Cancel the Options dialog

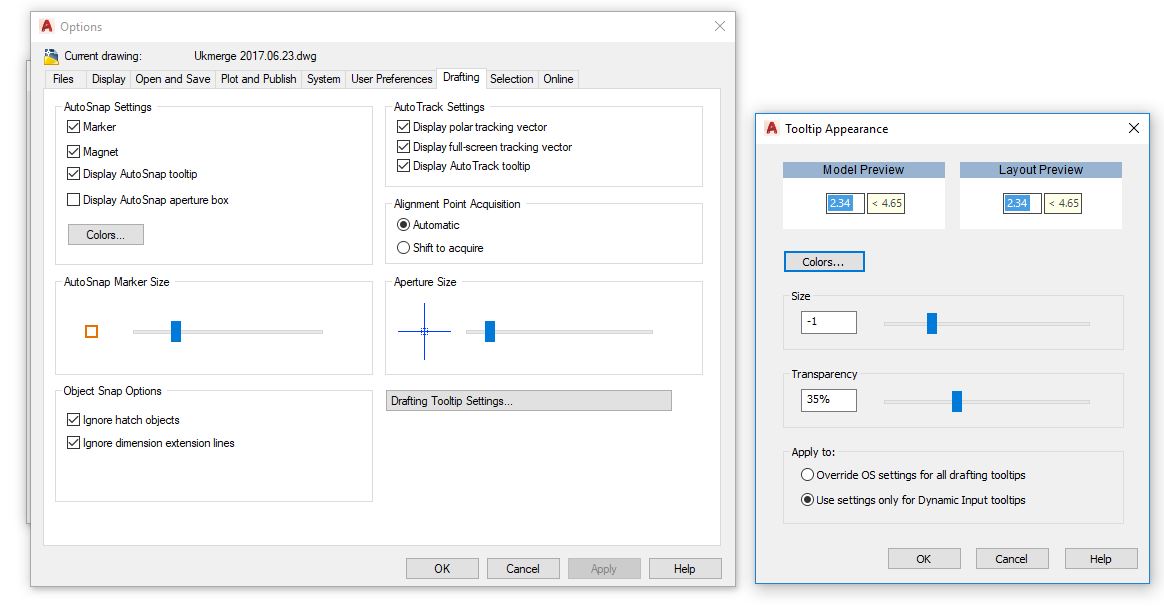pyautogui.click(x=523, y=569)
